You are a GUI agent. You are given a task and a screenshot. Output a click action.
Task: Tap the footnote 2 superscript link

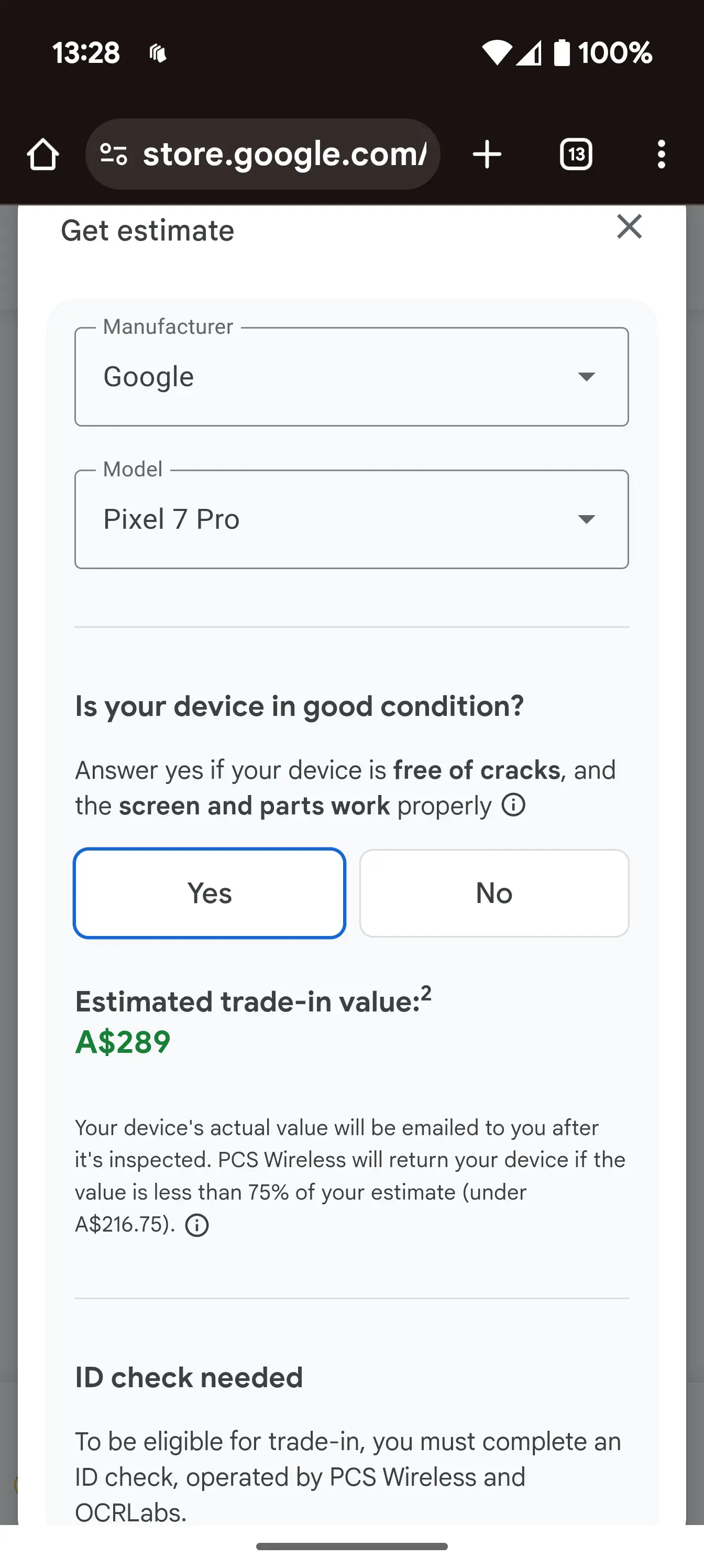tap(426, 994)
